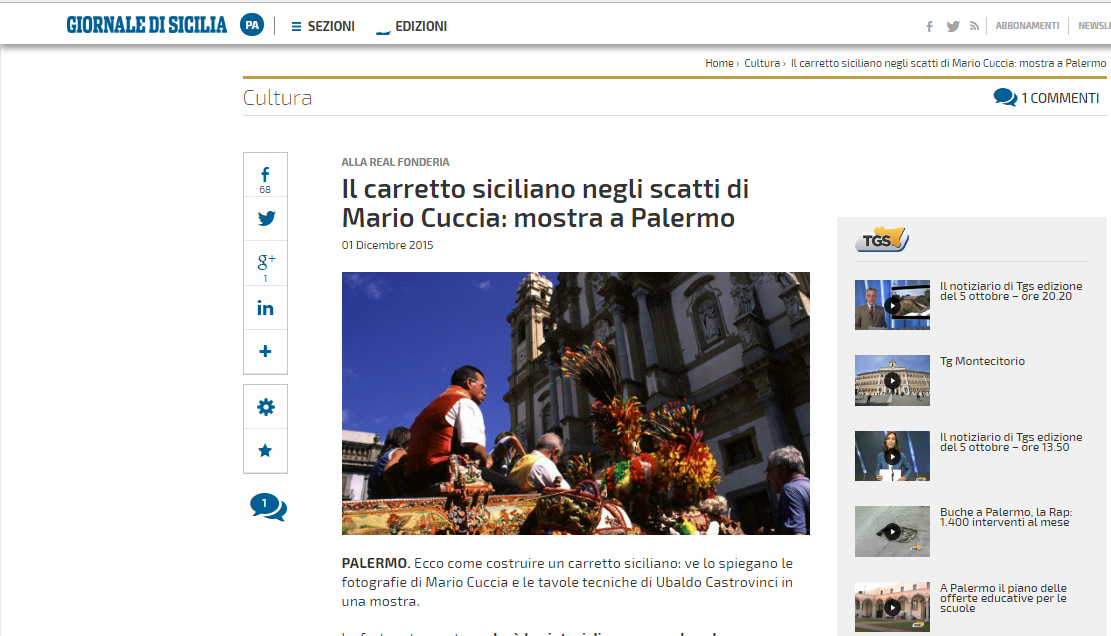Open Buche a Palermo video thumbnail

pos(892,531)
